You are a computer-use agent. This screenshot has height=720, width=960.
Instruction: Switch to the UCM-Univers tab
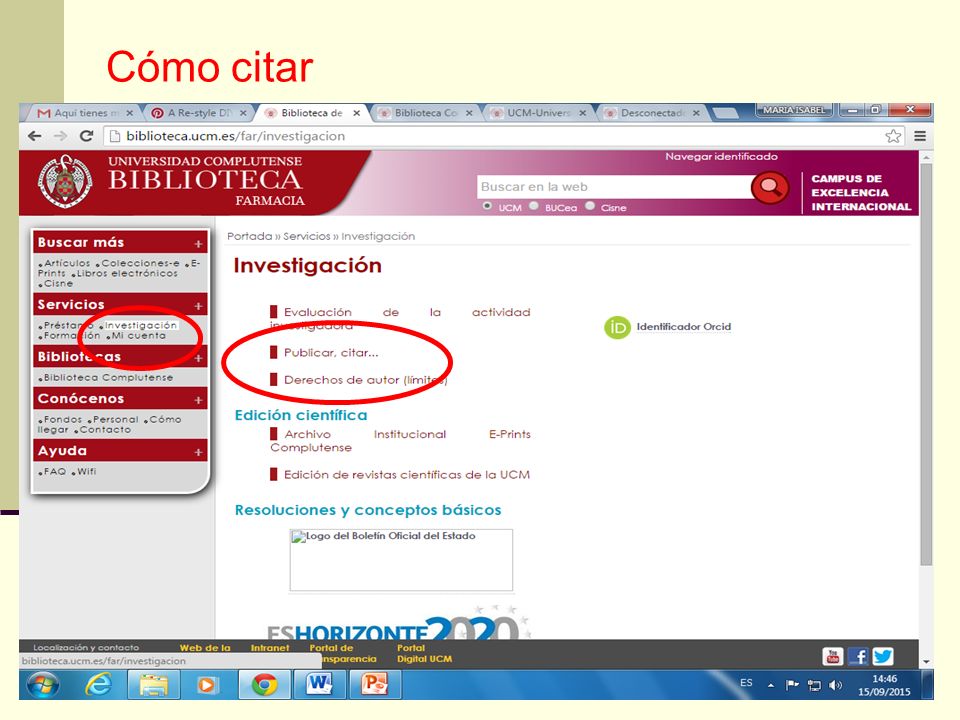[x=539, y=113]
